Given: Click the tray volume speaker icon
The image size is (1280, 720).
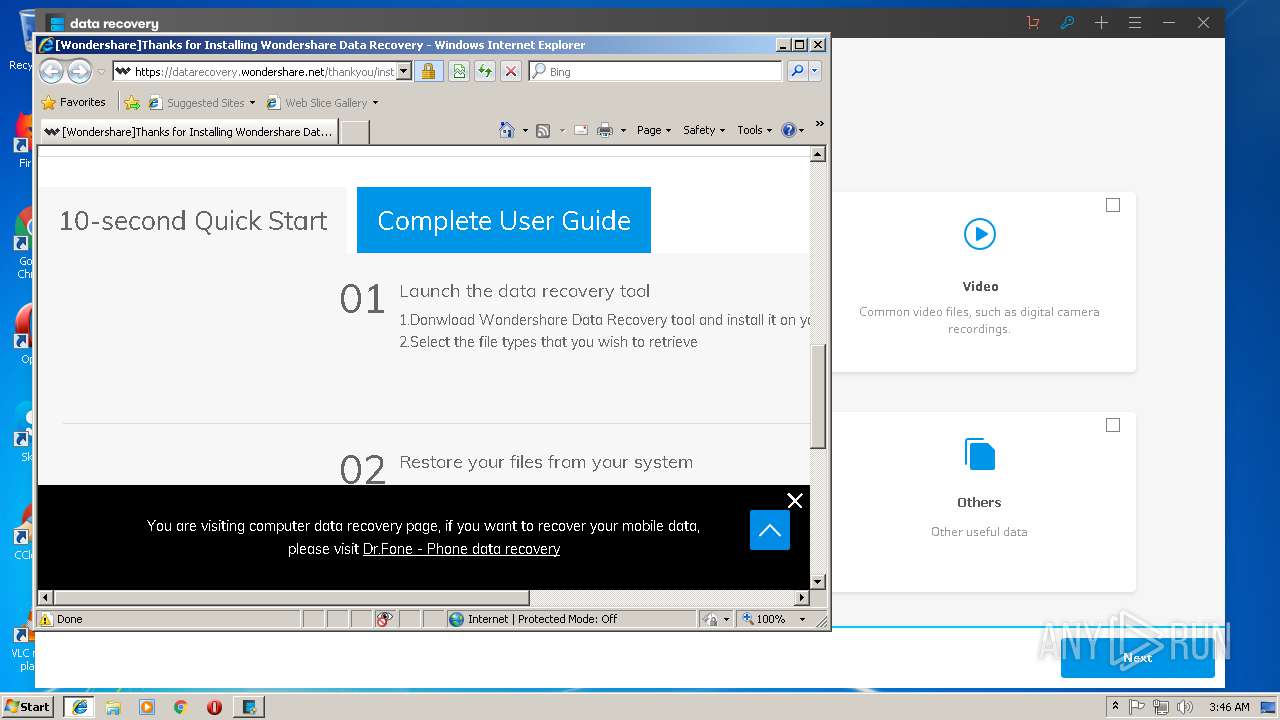Looking at the screenshot, I should [x=1185, y=706].
